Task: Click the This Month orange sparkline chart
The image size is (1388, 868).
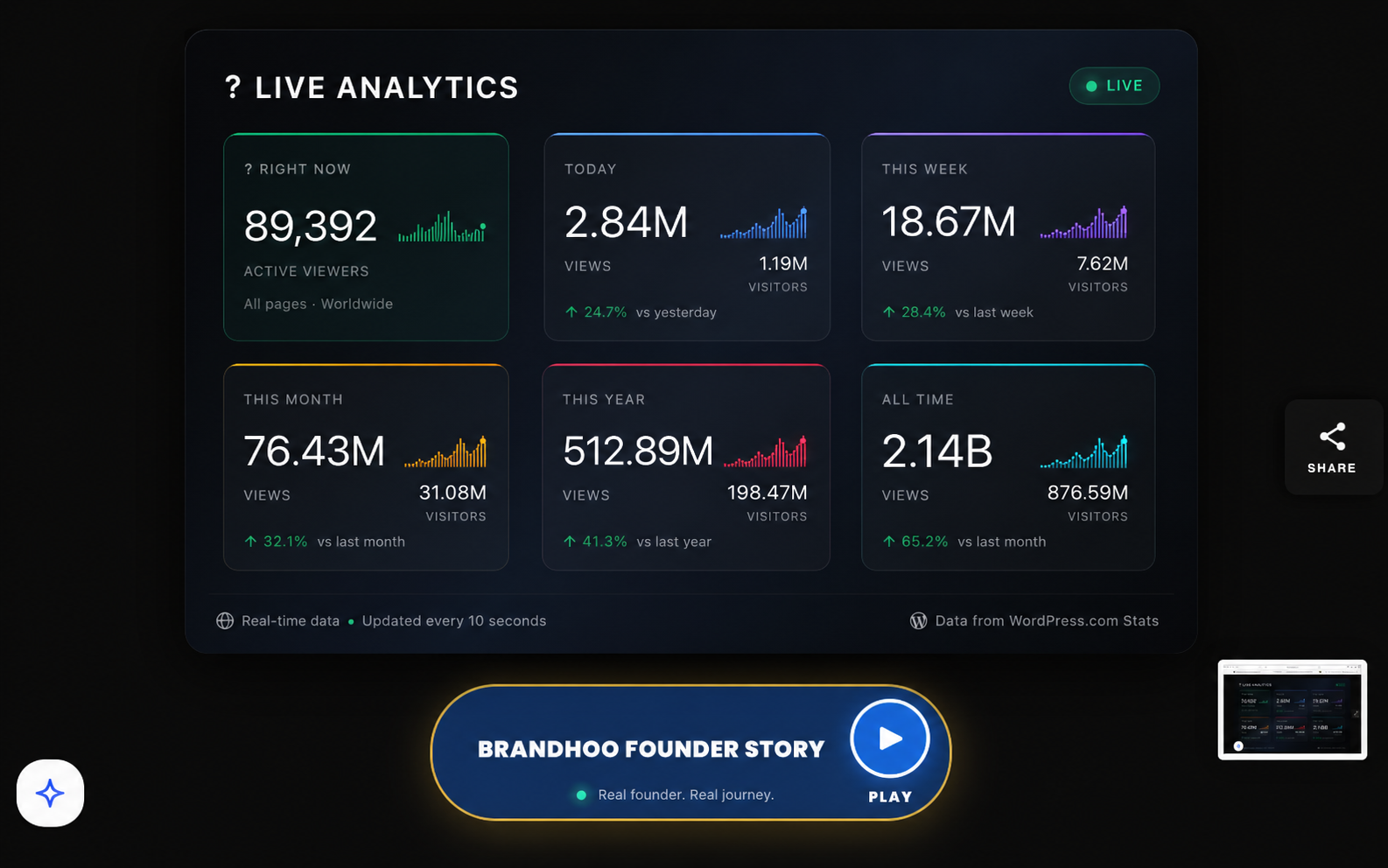Action: tap(445, 452)
